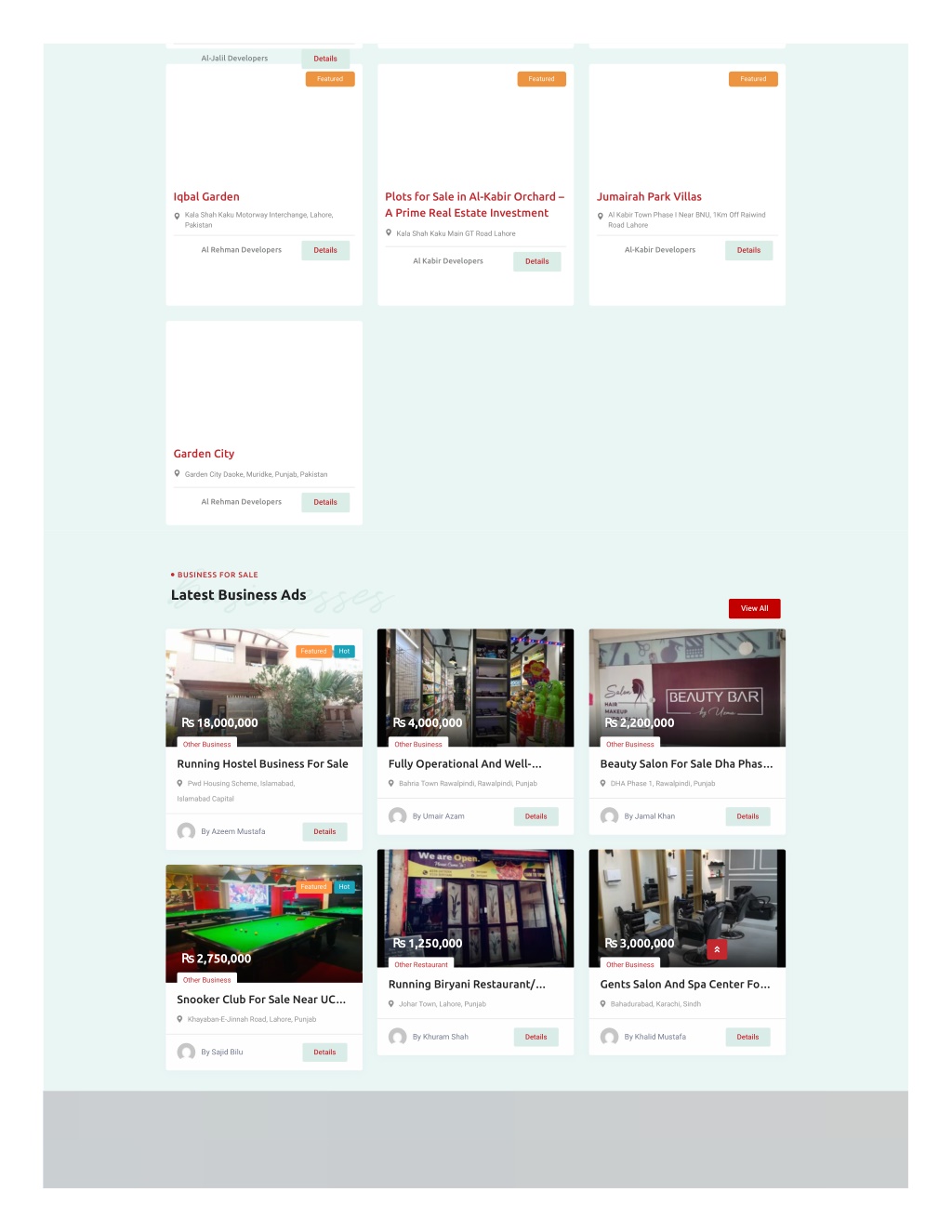Open Details for Garden City
Image resolution: width=952 pixels, height=1232 pixels.
tap(325, 502)
